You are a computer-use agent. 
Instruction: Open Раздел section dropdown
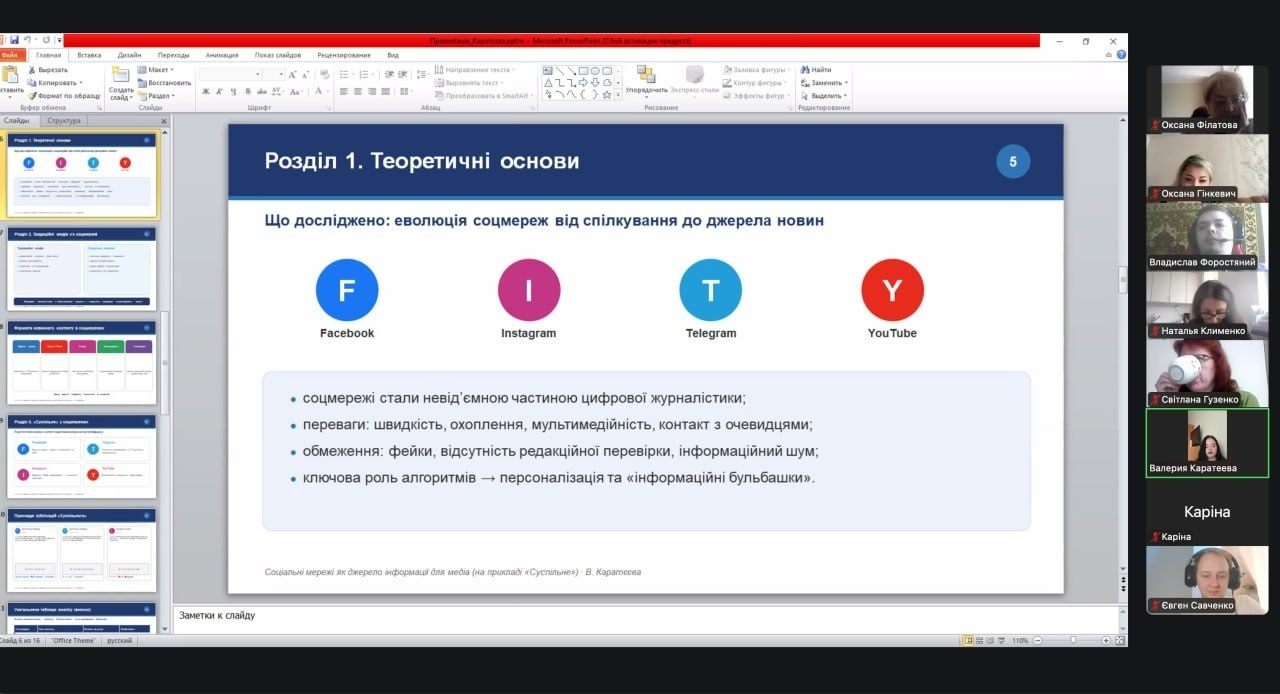(156, 96)
